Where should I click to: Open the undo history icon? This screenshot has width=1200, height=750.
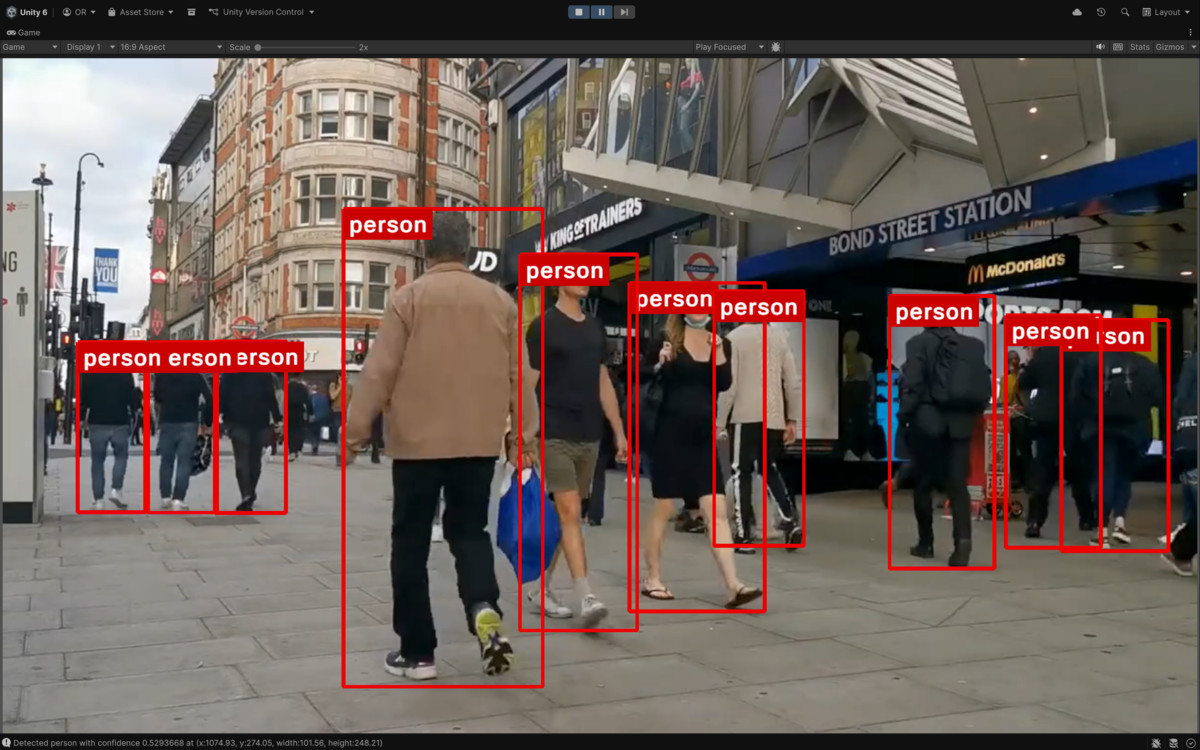pyautogui.click(x=1101, y=12)
